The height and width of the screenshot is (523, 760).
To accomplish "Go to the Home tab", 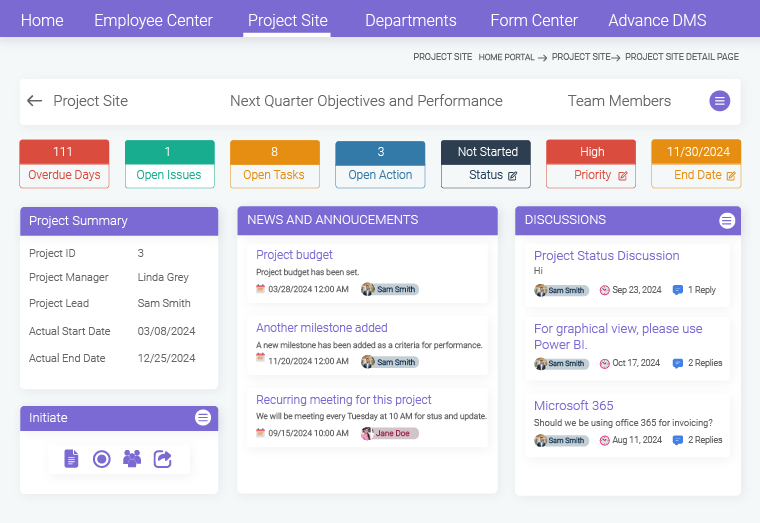I will click(42, 20).
